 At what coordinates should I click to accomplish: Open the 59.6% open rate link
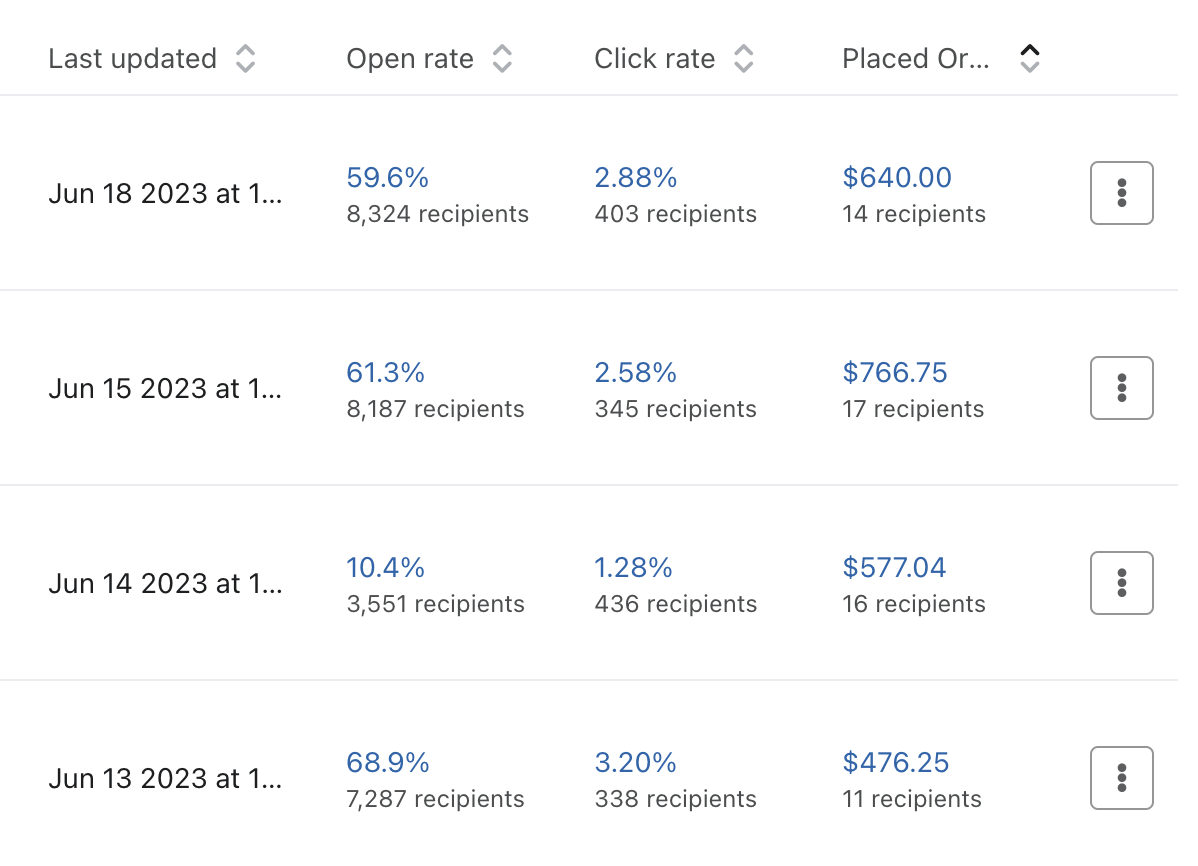387,178
